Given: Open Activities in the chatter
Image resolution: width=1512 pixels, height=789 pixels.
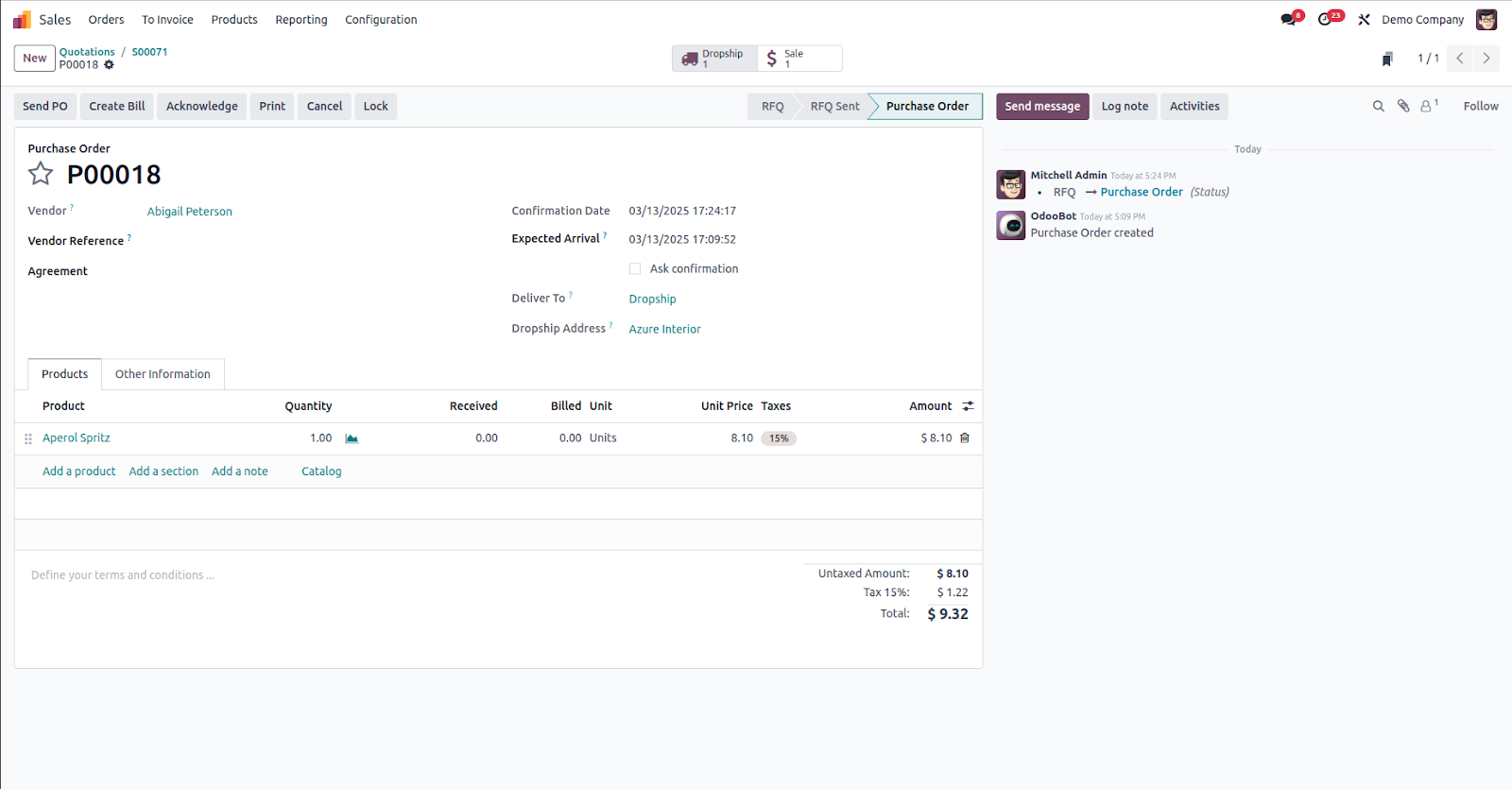Looking at the screenshot, I should click(x=1194, y=106).
